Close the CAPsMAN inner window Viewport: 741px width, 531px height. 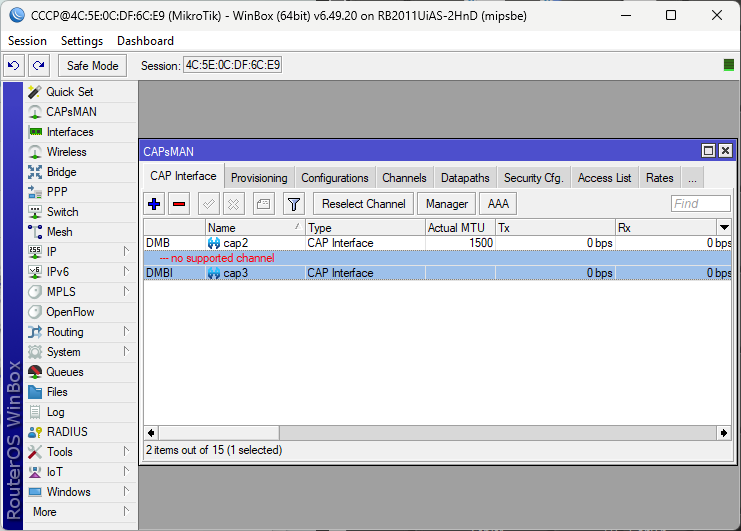[x=725, y=151]
